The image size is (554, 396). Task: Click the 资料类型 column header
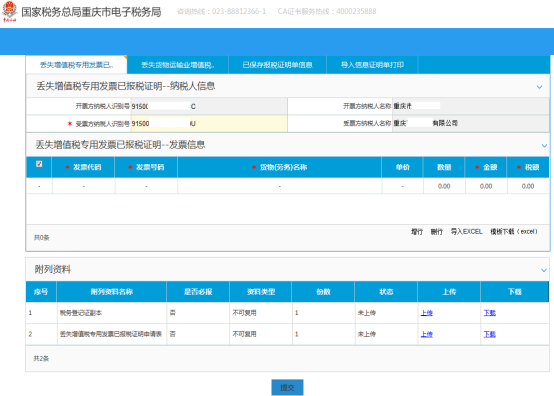point(261,292)
